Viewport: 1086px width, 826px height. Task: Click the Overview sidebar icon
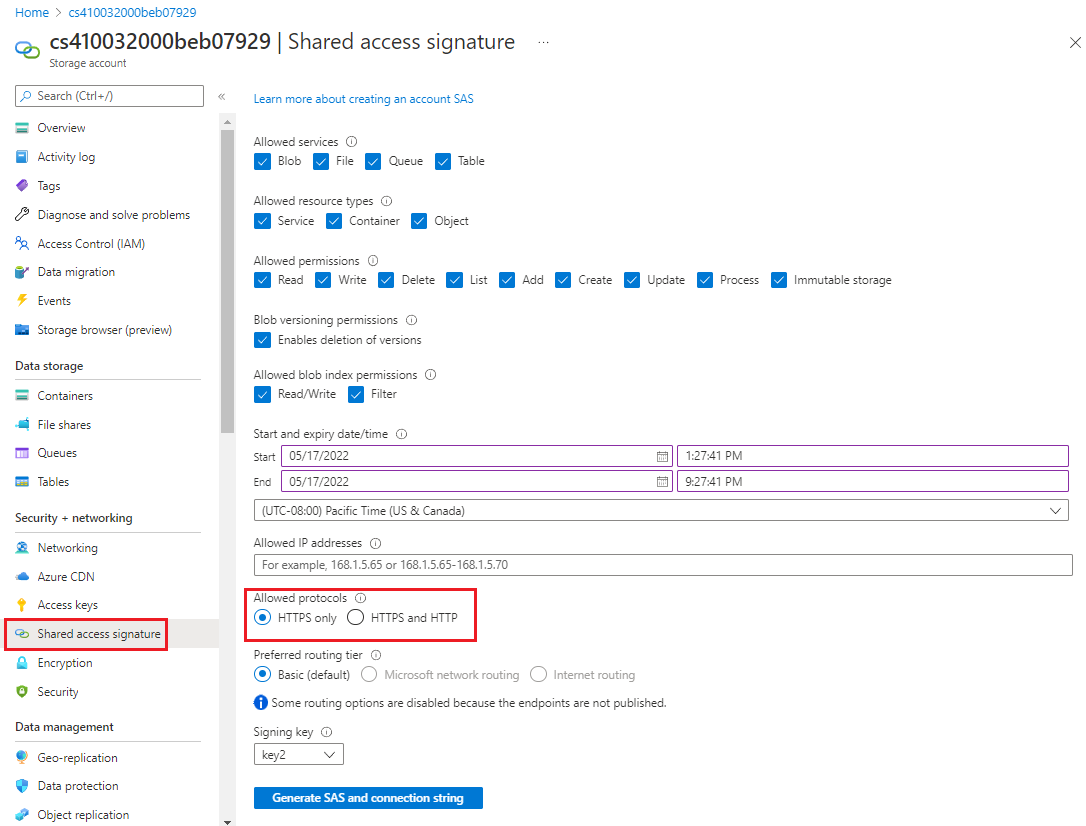coord(22,128)
